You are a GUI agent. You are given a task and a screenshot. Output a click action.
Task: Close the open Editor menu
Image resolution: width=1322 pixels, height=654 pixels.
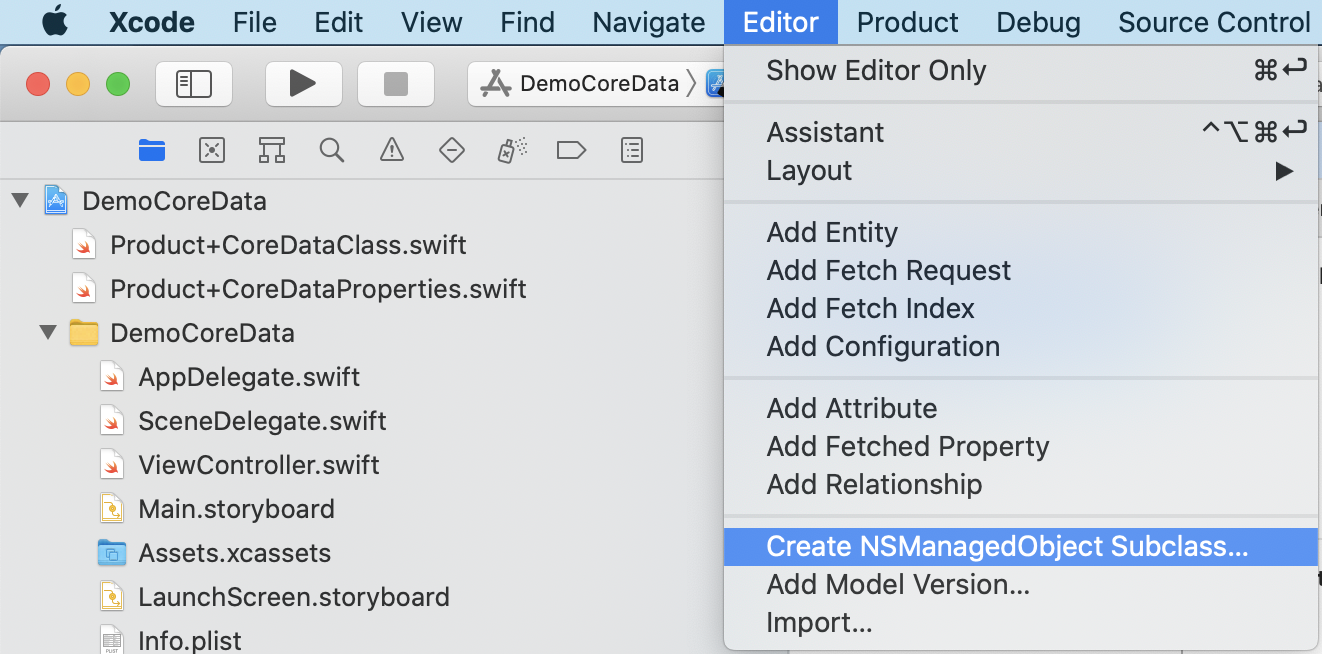point(781,22)
